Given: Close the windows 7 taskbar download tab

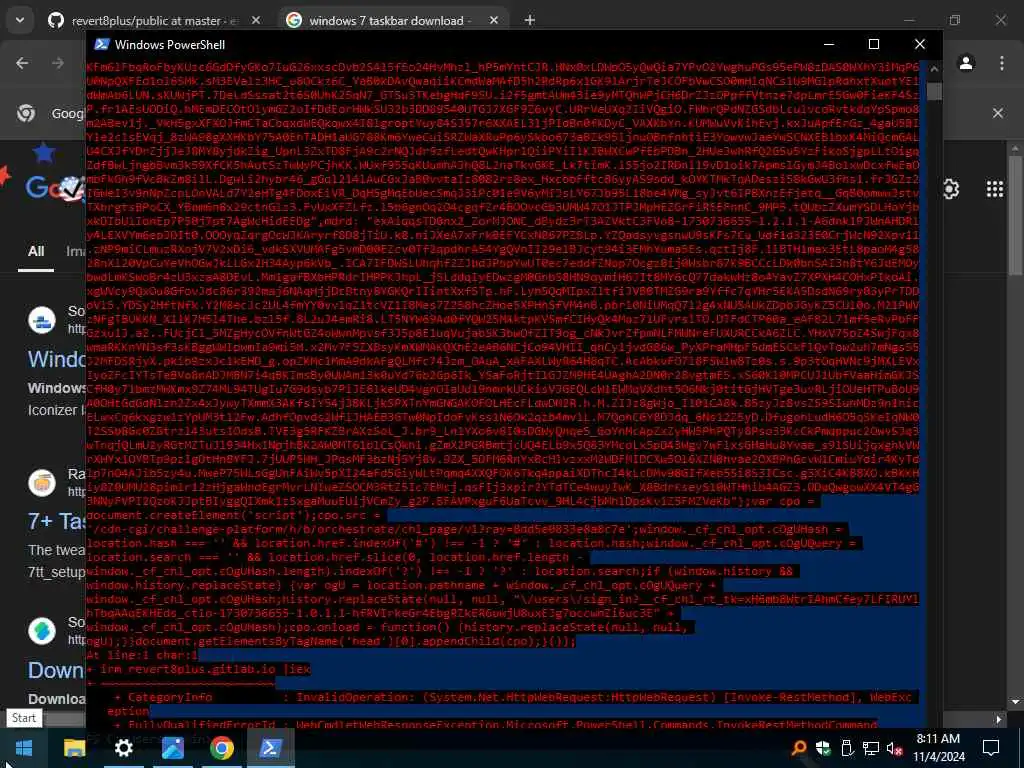Looking at the screenshot, I should pyautogui.click(x=494, y=20).
